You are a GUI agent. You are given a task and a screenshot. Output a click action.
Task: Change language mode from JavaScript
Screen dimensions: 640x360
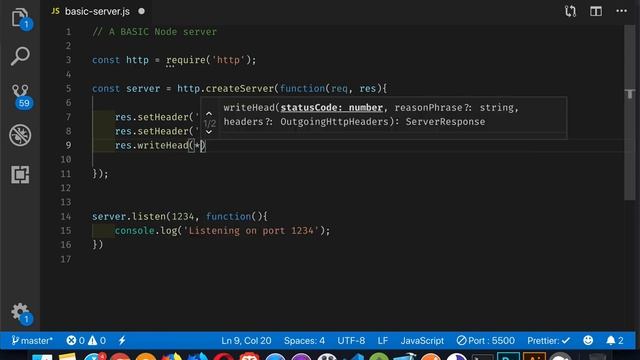click(422, 340)
